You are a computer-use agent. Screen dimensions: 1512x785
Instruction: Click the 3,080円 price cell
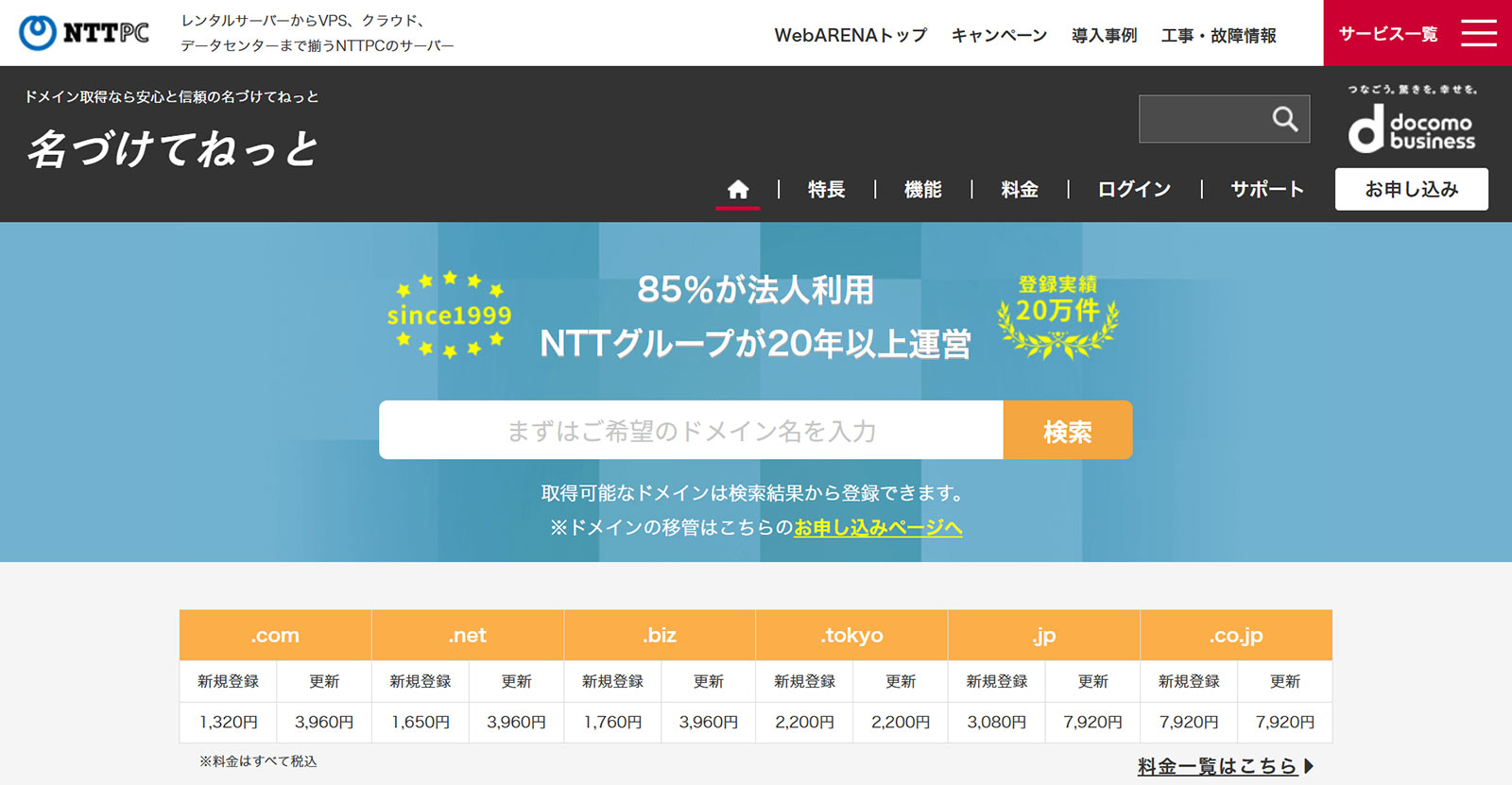point(997,722)
